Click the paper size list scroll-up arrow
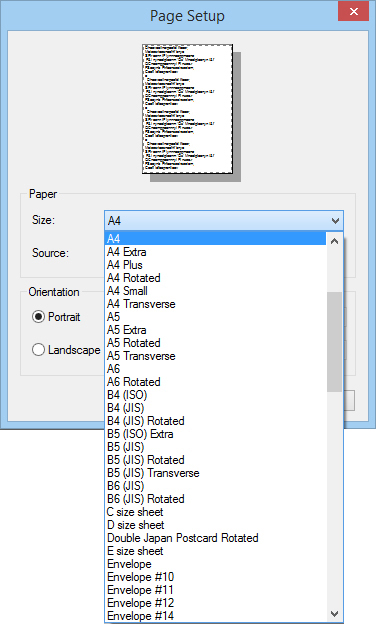The height and width of the screenshot is (624, 376). [x=335, y=241]
